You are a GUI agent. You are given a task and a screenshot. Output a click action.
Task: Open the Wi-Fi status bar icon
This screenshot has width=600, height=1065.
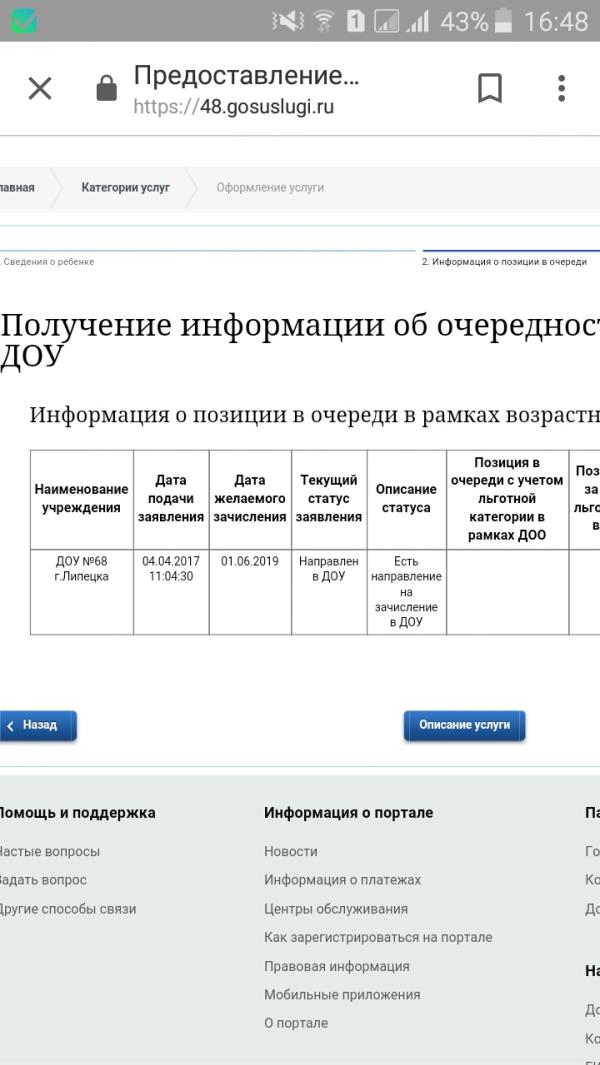pyautogui.click(x=323, y=21)
